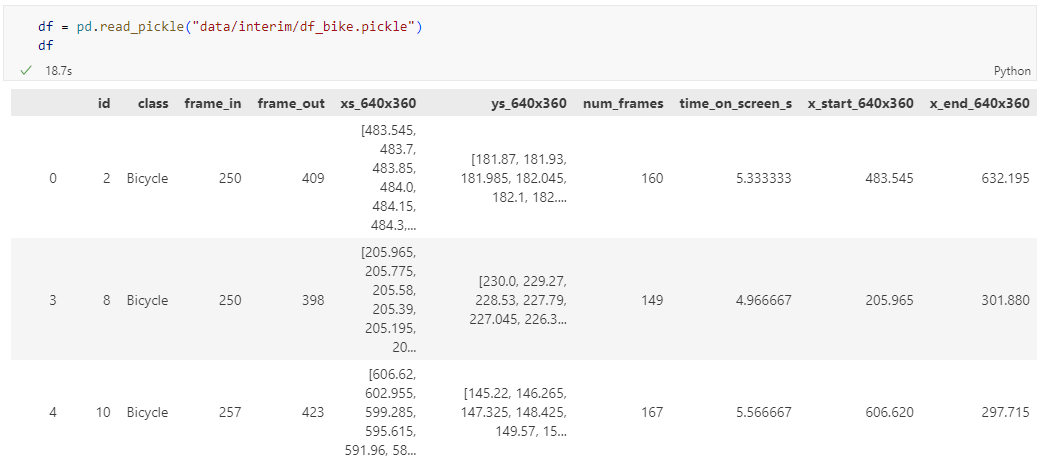The width and height of the screenshot is (1043, 463).
Task: Click row index 4 of the dataframe
Action: [53, 412]
